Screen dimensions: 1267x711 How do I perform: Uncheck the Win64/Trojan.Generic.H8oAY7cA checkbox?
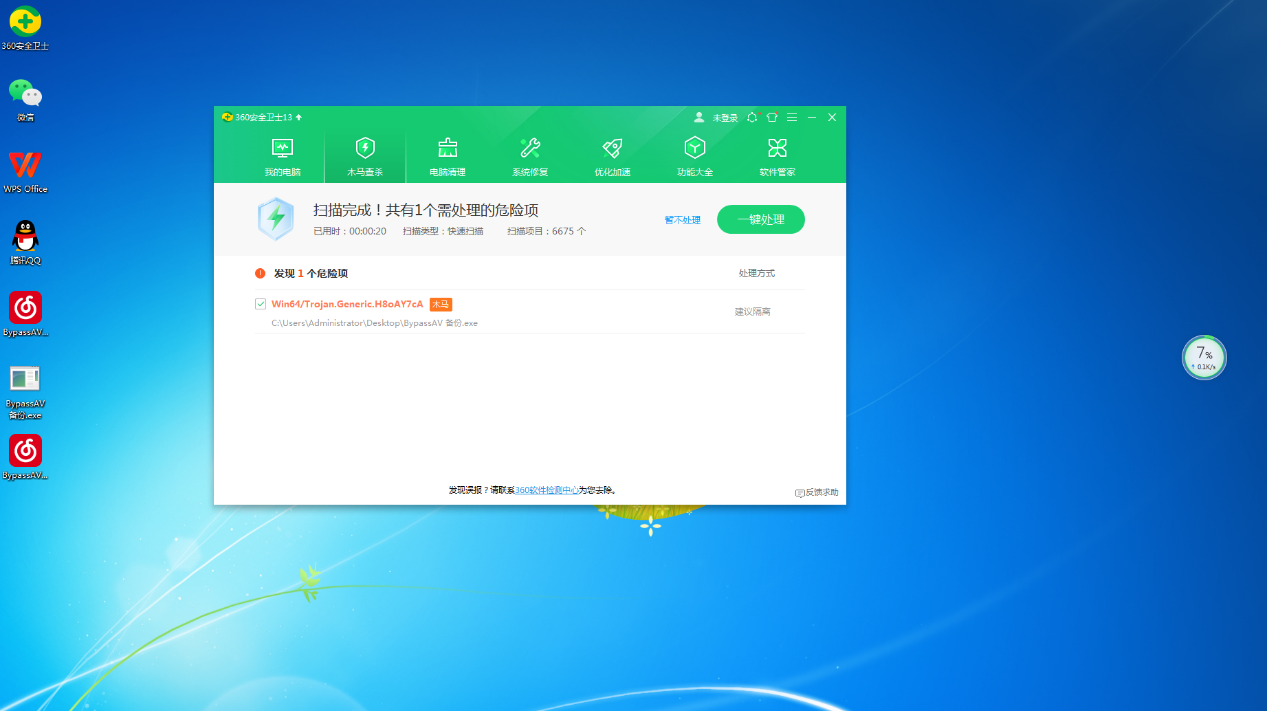[261, 304]
